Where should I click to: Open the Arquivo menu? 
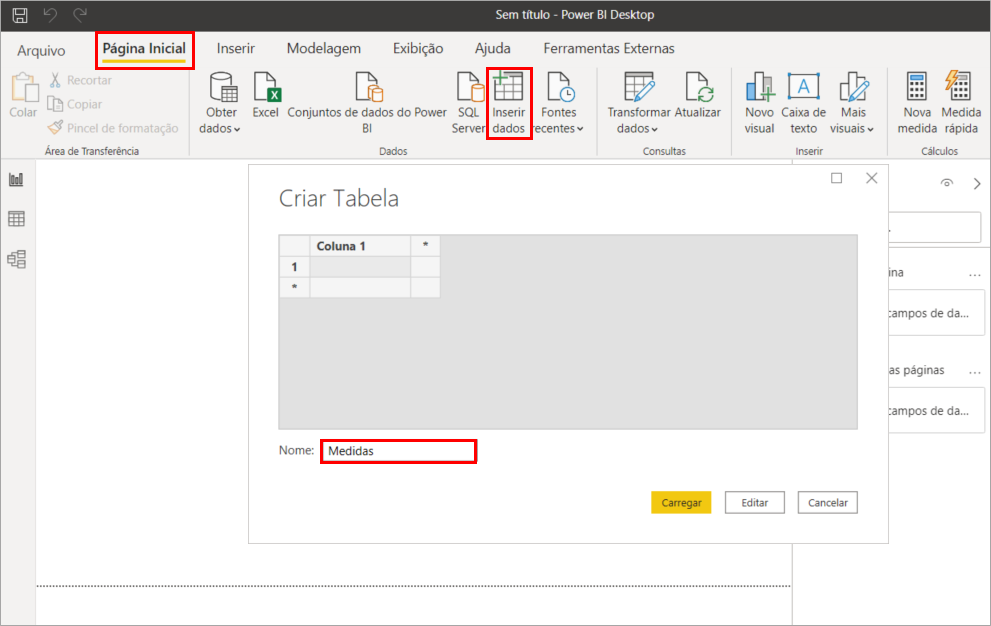(x=41, y=50)
